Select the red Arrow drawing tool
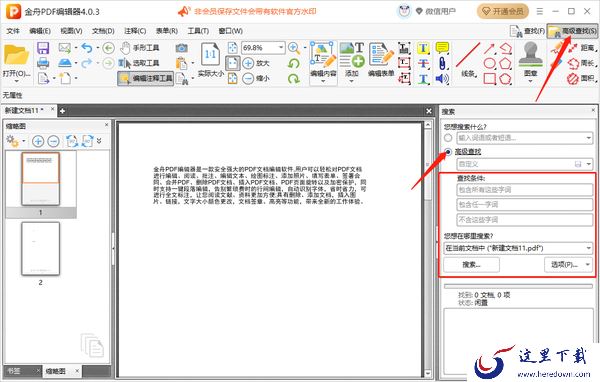600x382 pixels. click(489, 48)
